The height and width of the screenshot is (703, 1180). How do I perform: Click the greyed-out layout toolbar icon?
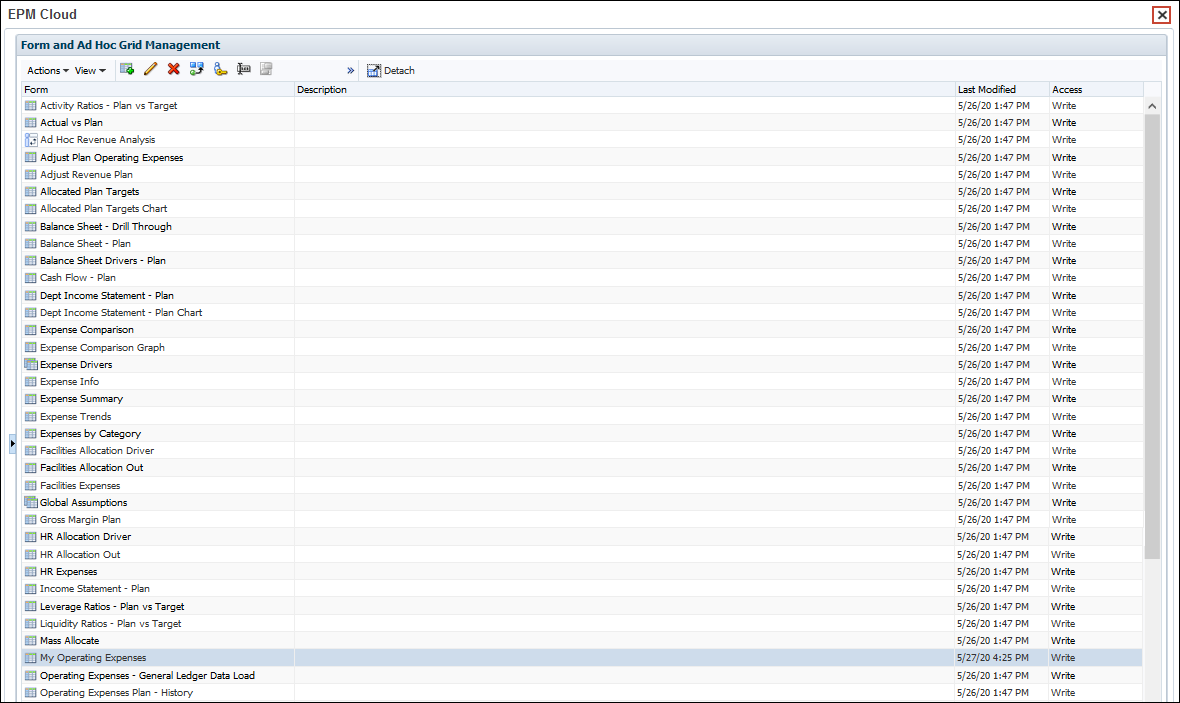click(x=266, y=69)
